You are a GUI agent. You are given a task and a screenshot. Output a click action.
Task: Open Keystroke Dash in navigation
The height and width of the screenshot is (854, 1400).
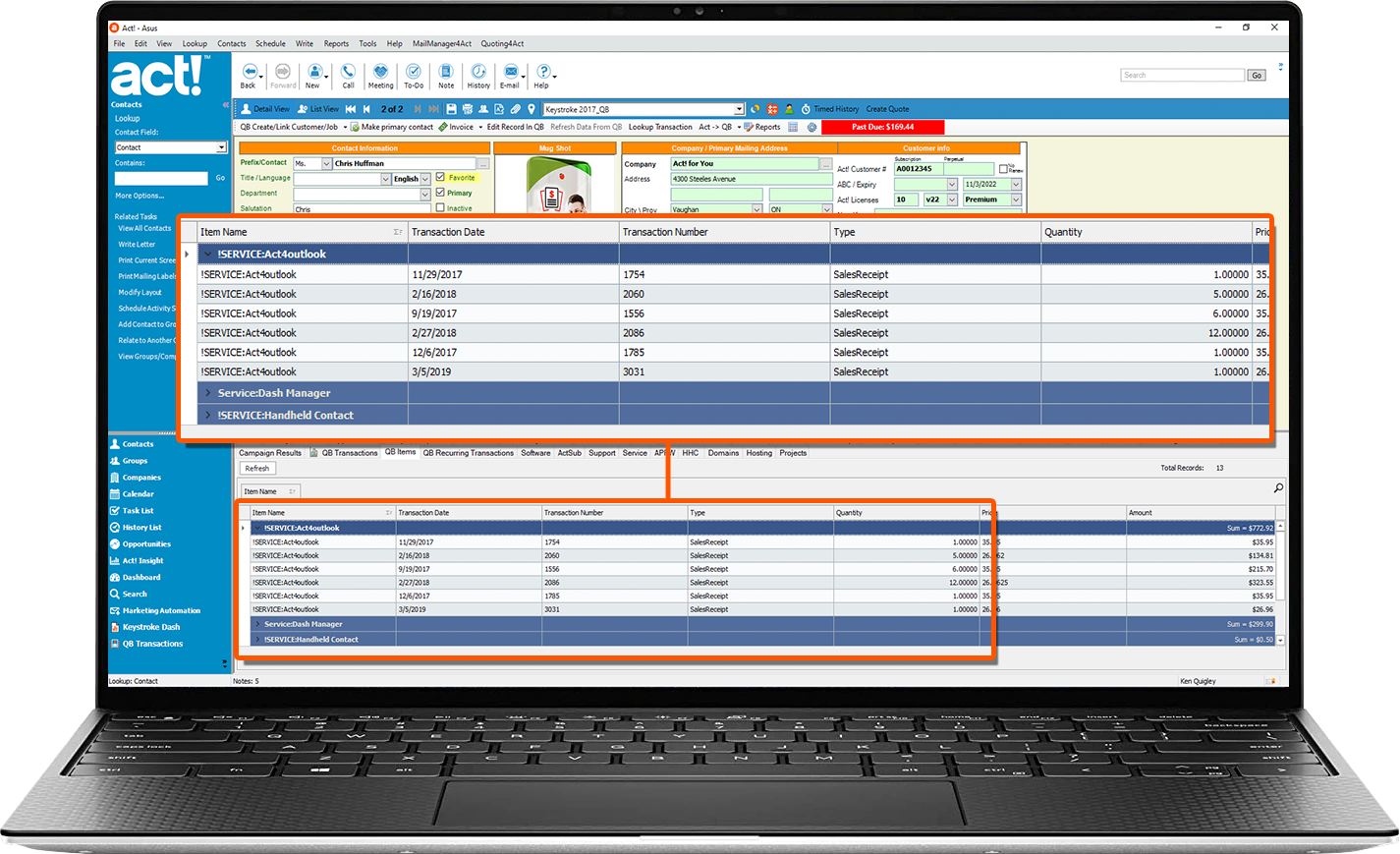[x=145, y=627]
